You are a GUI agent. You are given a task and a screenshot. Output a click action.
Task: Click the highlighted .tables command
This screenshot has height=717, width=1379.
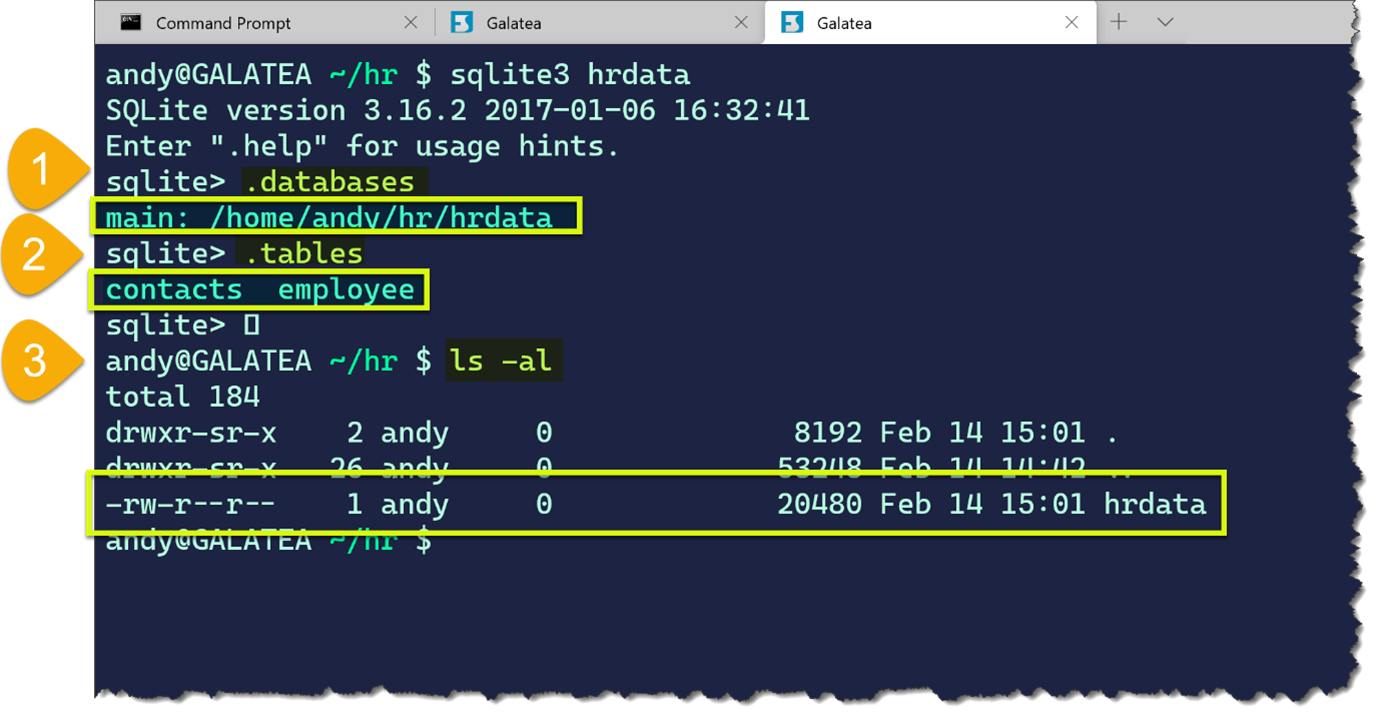point(304,254)
